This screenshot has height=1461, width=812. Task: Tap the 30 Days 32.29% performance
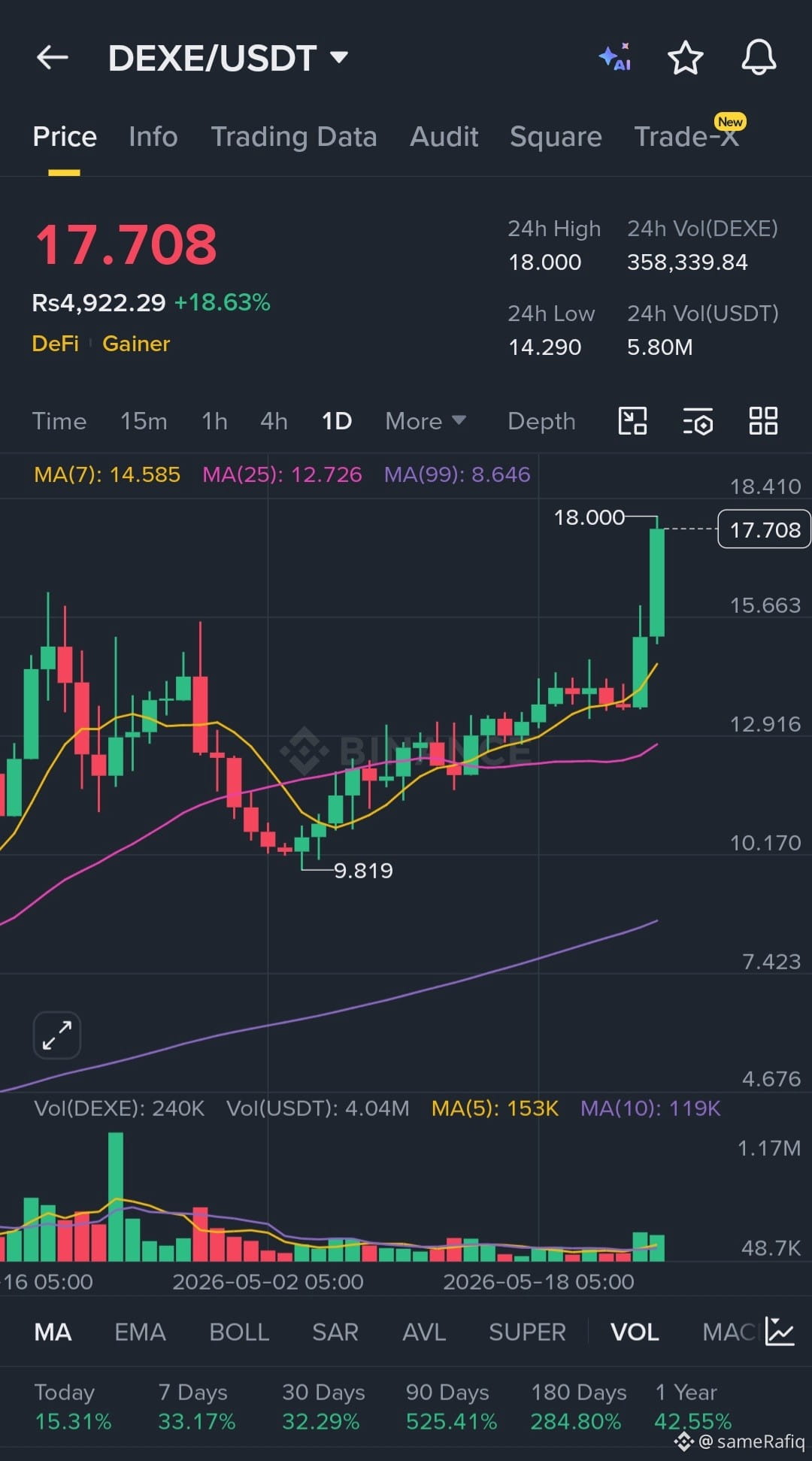point(323,1407)
